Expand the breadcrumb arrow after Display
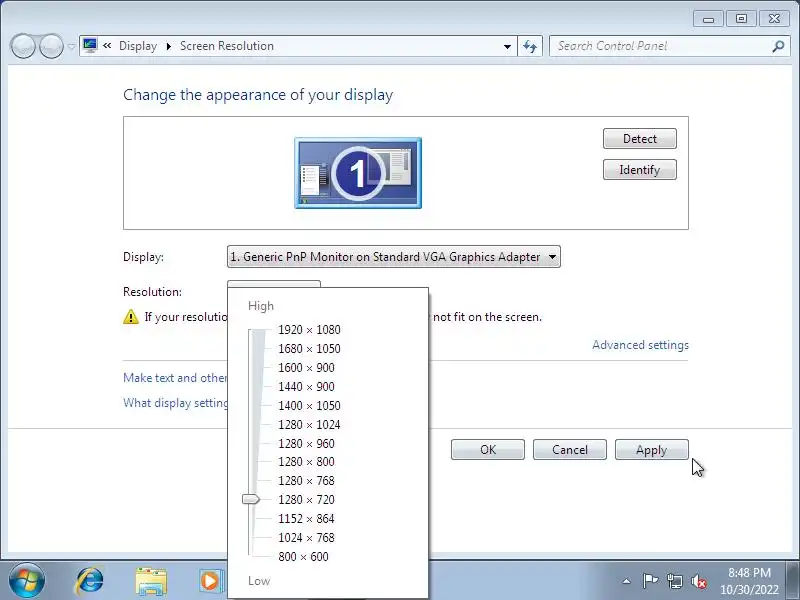800x600 pixels. [168, 46]
